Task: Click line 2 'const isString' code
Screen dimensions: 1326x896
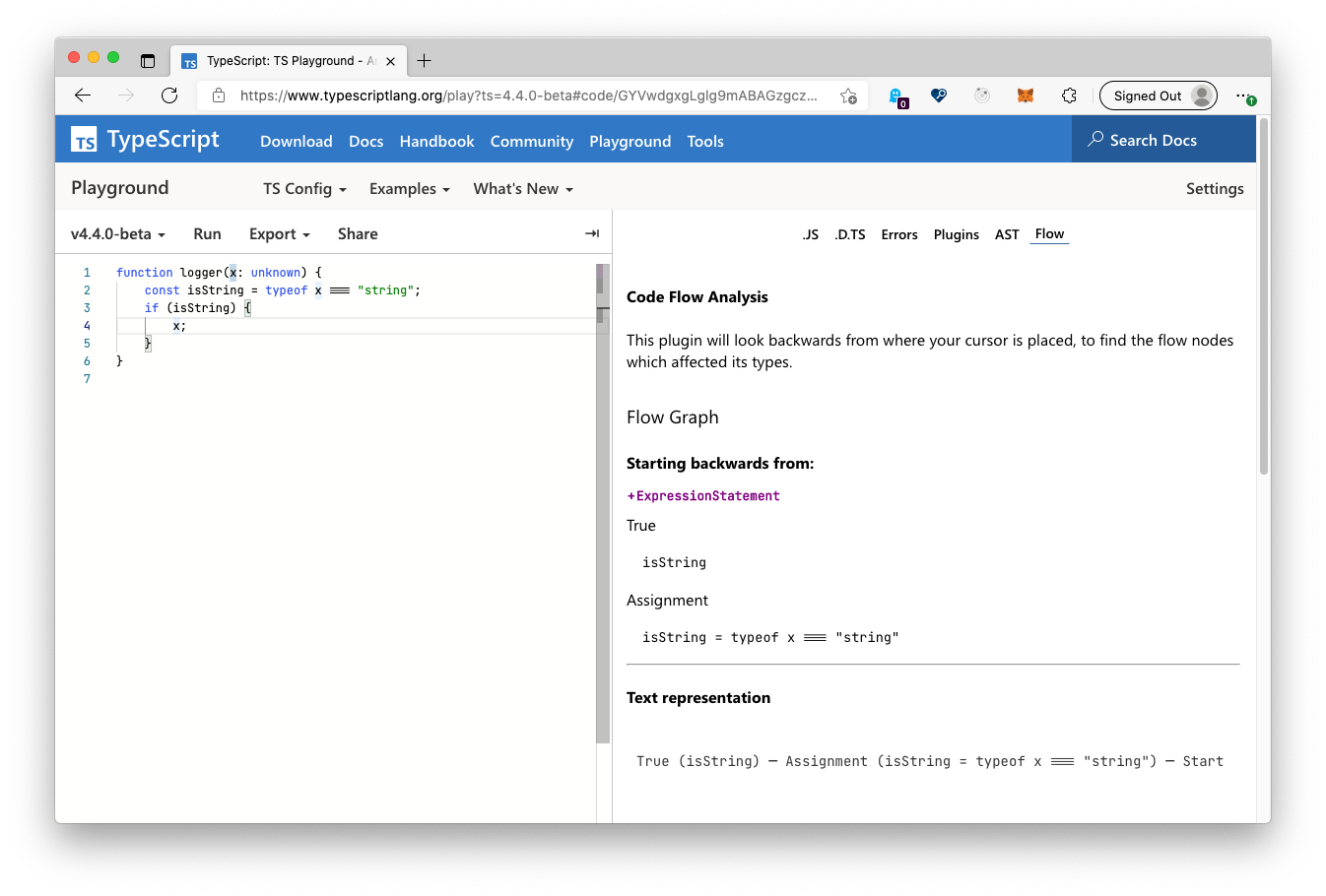Action: [x=282, y=289]
